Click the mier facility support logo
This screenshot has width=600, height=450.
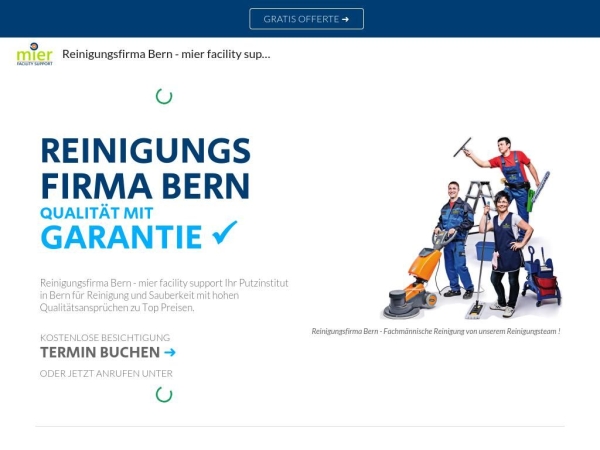pos(35,54)
